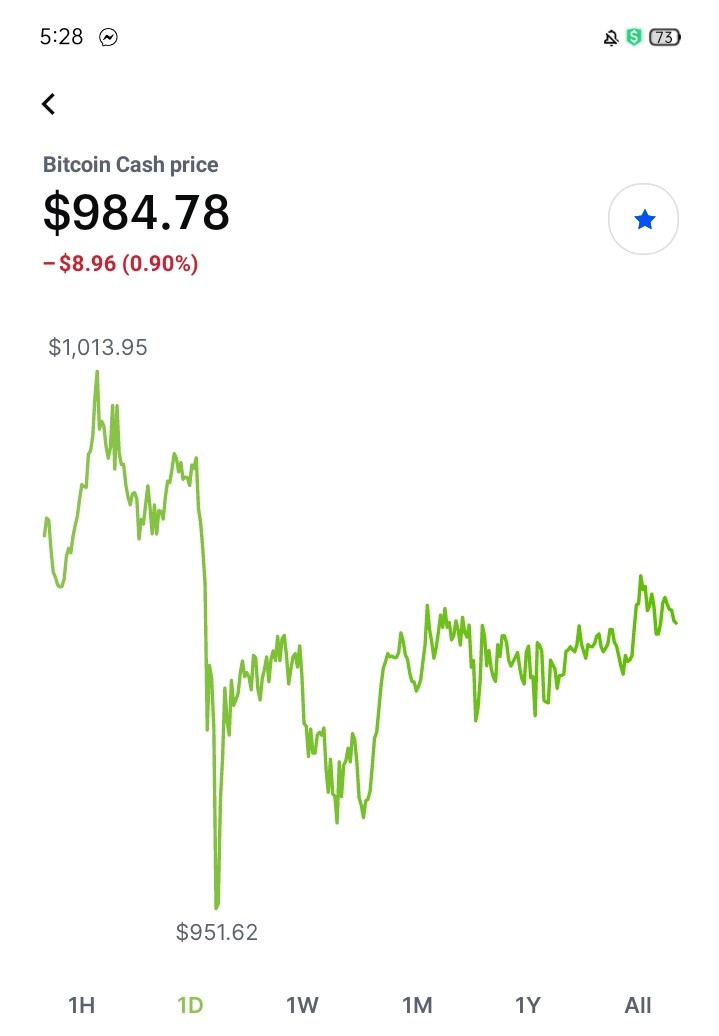This screenshot has width=719, height=1036.
Task: Switch chart to 1M range
Action: 417,1005
